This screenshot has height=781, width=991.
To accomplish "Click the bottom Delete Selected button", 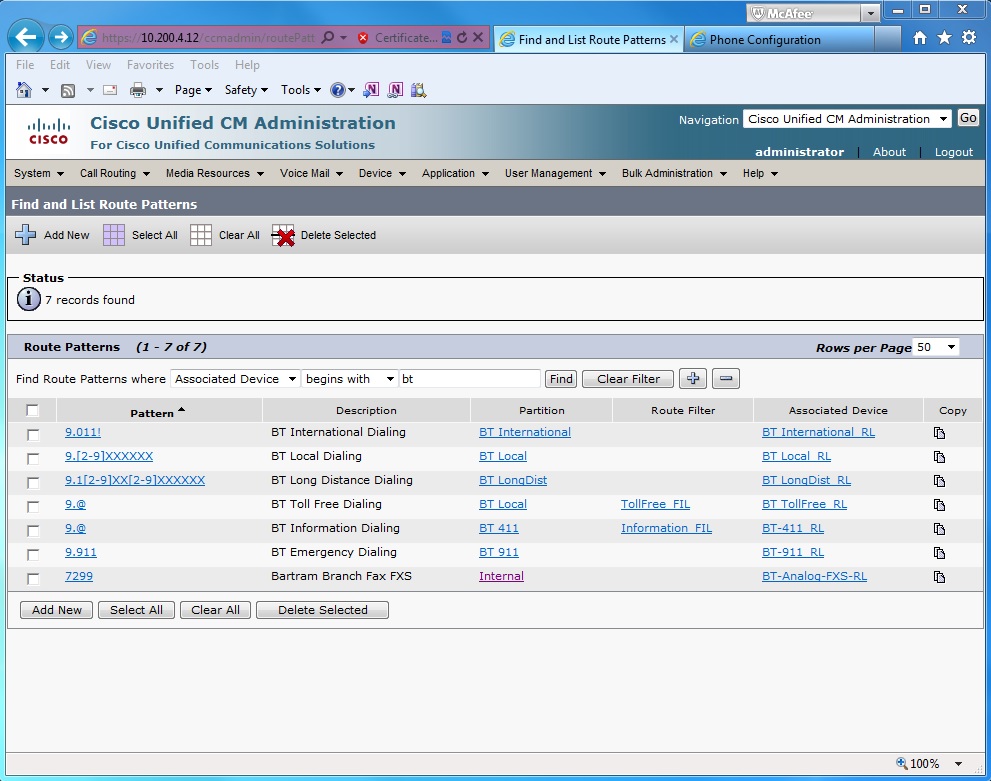I will [322, 610].
